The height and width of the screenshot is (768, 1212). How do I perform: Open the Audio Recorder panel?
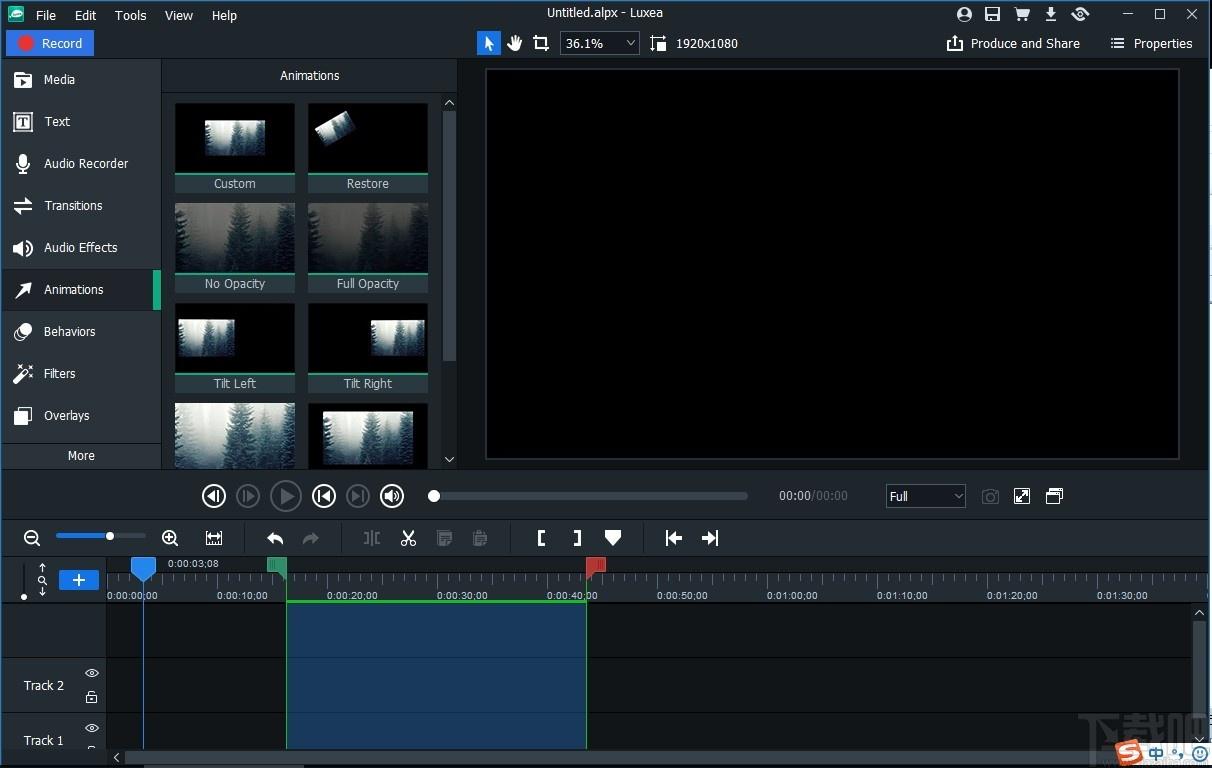(x=81, y=164)
